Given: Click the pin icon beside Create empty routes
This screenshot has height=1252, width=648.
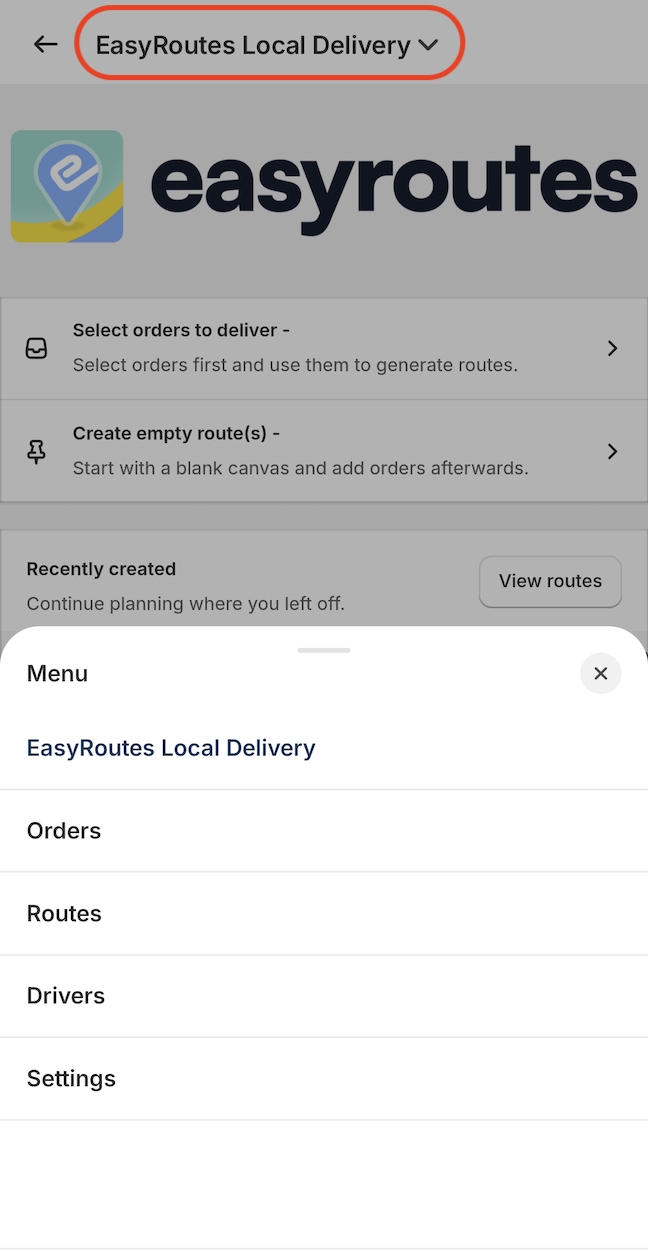Looking at the screenshot, I should point(36,451).
